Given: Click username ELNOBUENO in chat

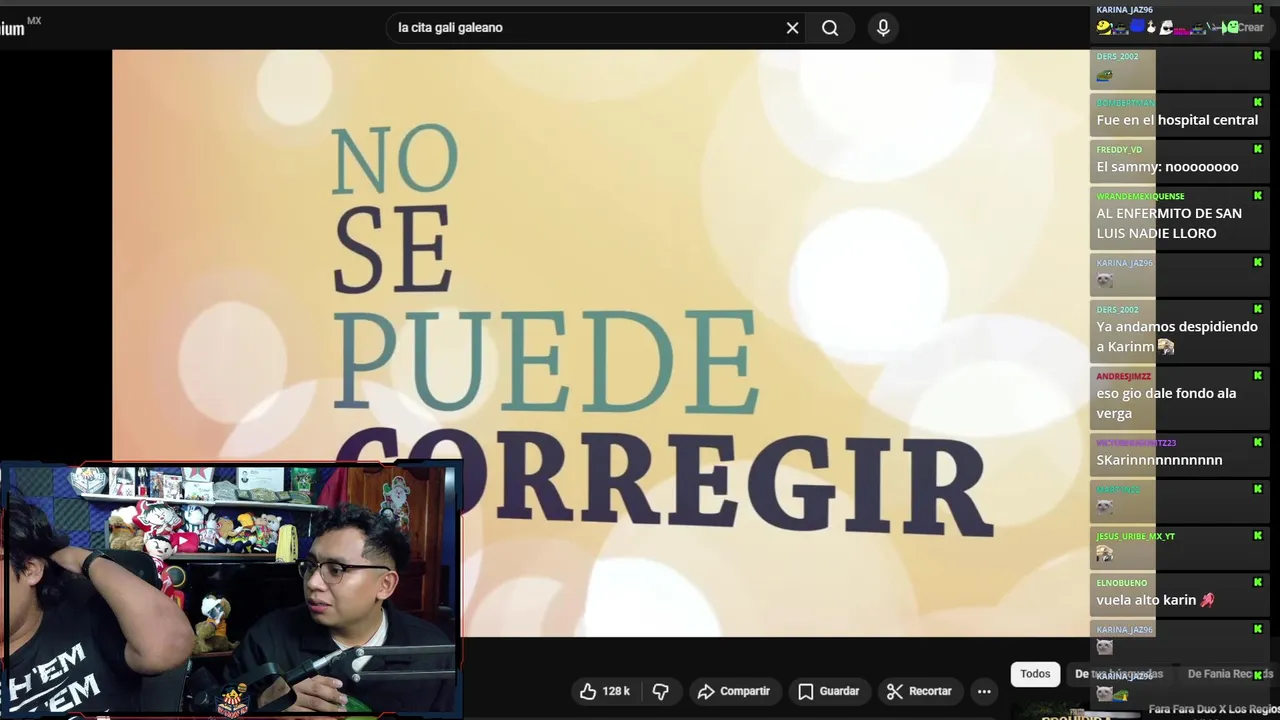Looking at the screenshot, I should pos(1121,583).
